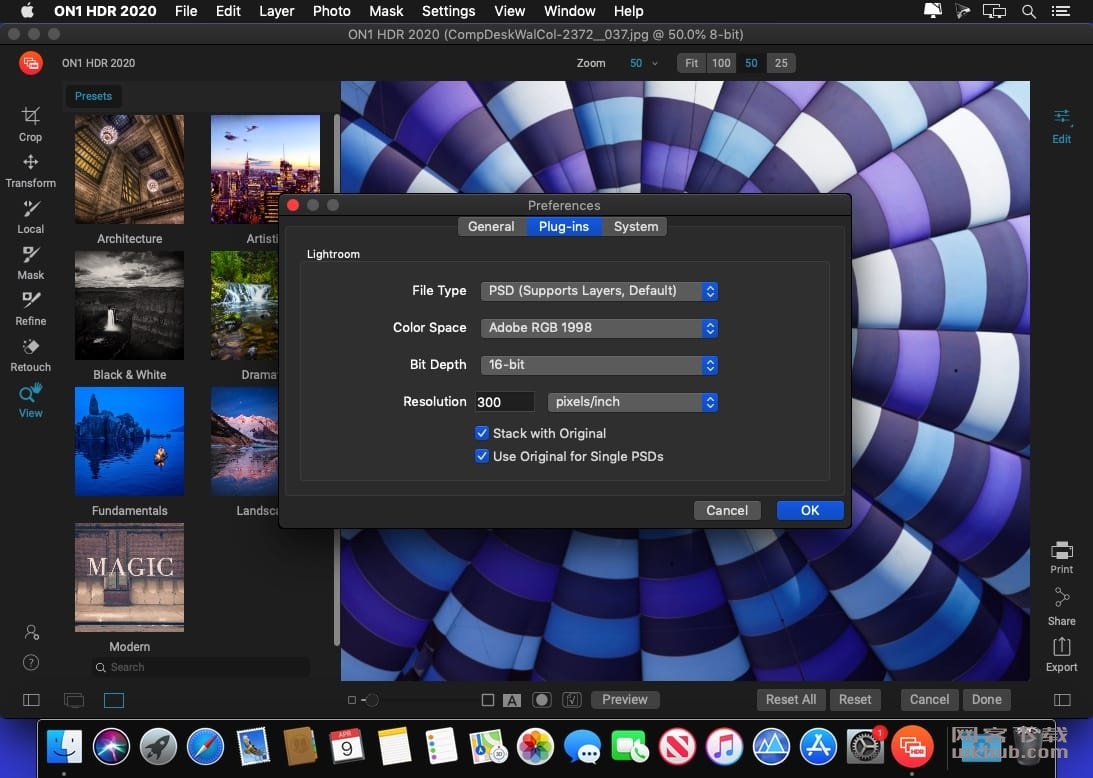Set zoom to 25 button

pyautogui.click(x=781, y=63)
